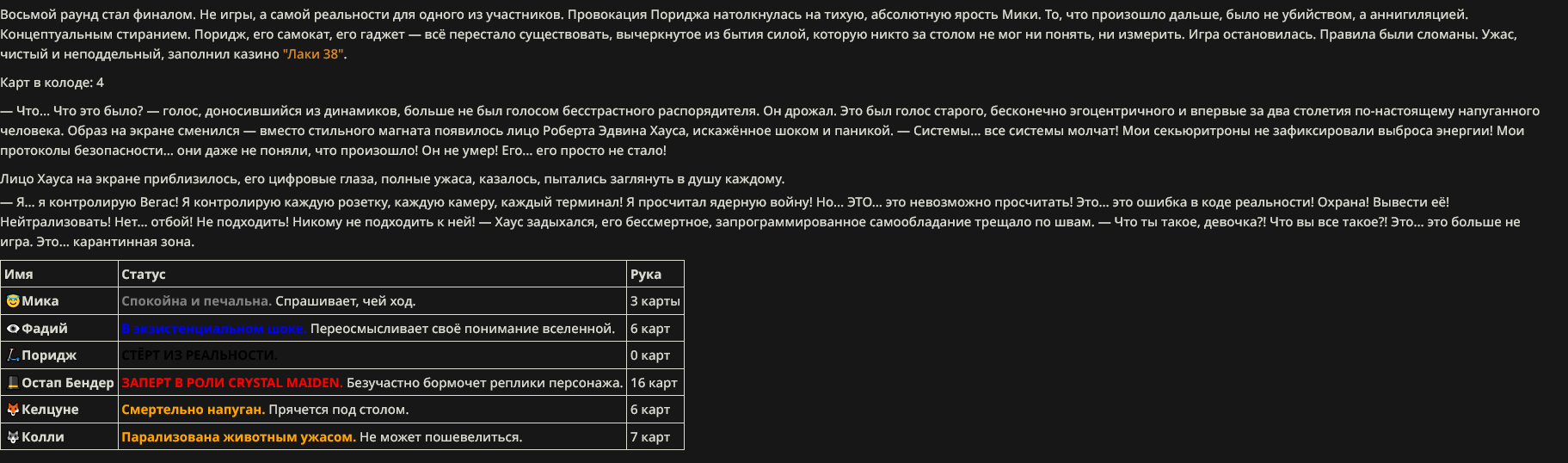Click the "3 карты" cell in Мика's row
This screenshot has height=463, width=1568.
(655, 301)
